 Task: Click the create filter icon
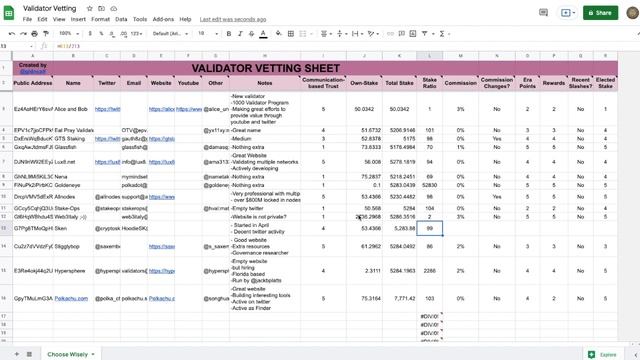tap(424, 33)
